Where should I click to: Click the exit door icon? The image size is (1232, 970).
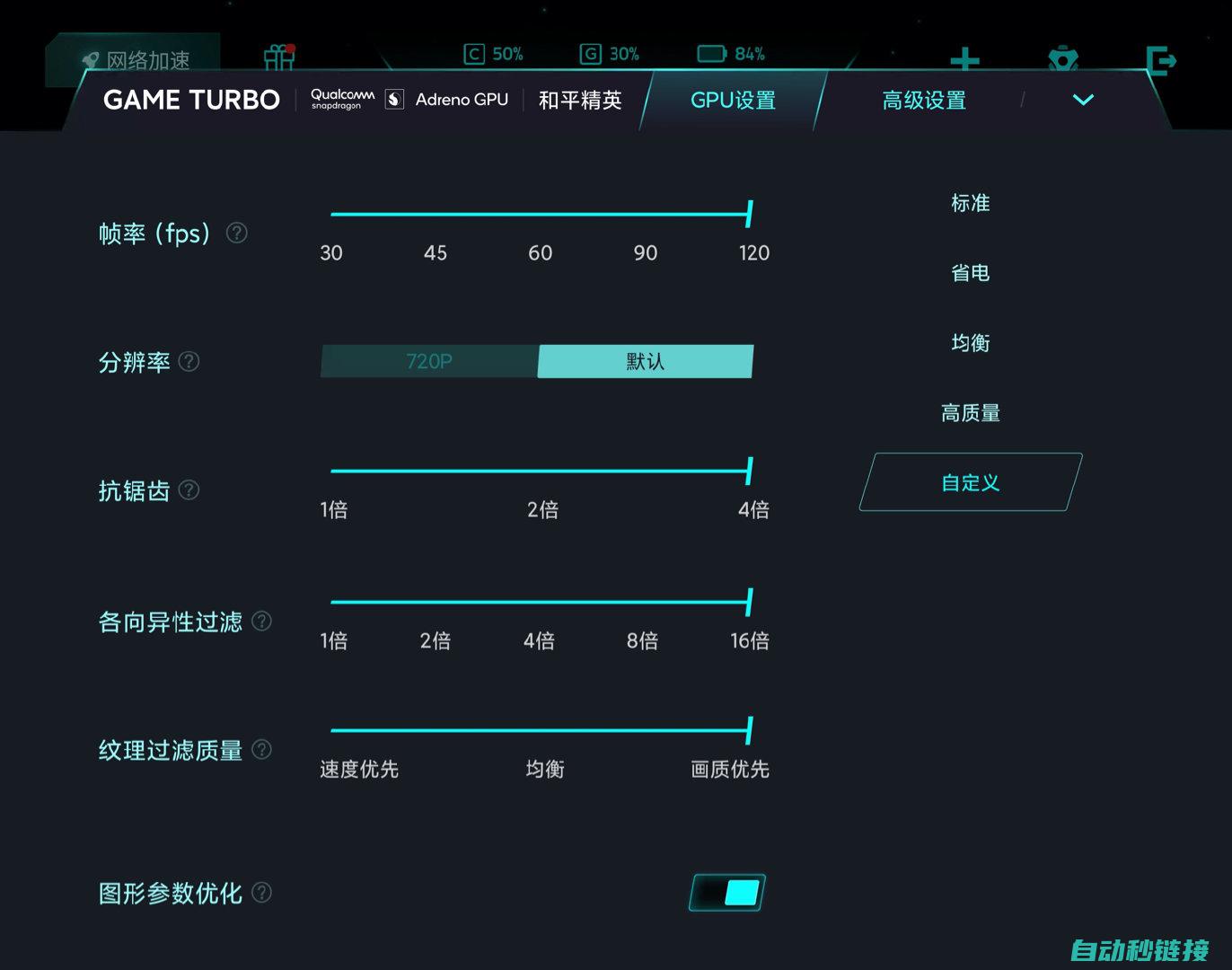1161,60
